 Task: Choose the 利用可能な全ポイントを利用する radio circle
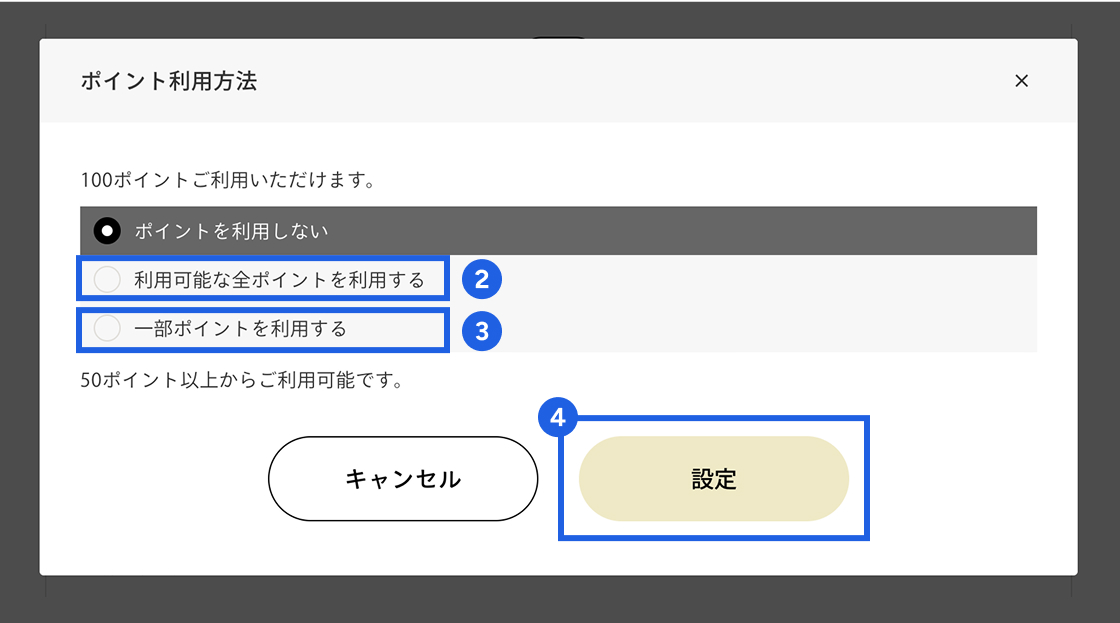(x=106, y=280)
